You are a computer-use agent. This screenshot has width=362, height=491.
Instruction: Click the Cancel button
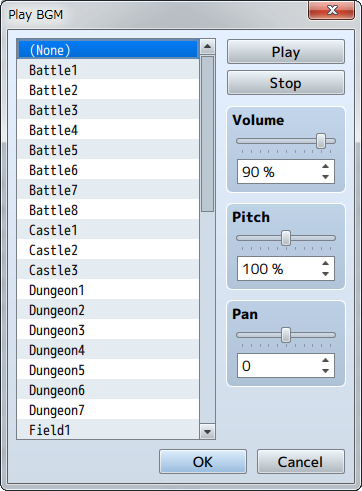[300, 462]
